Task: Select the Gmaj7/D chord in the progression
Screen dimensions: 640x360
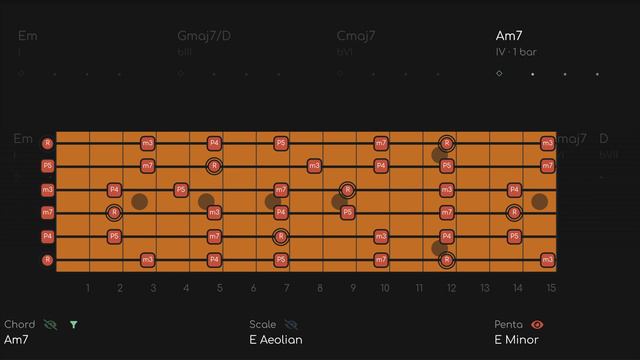Action: point(204,36)
